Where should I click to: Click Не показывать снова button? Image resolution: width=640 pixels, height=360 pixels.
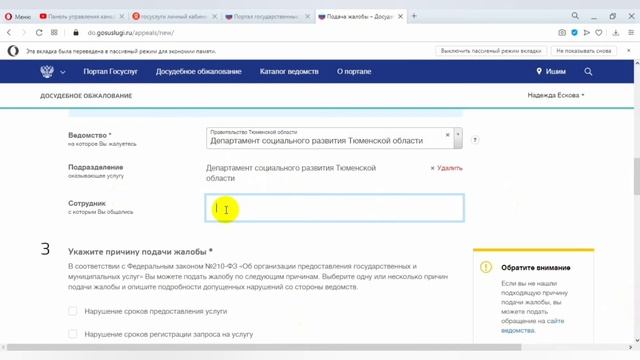click(584, 51)
